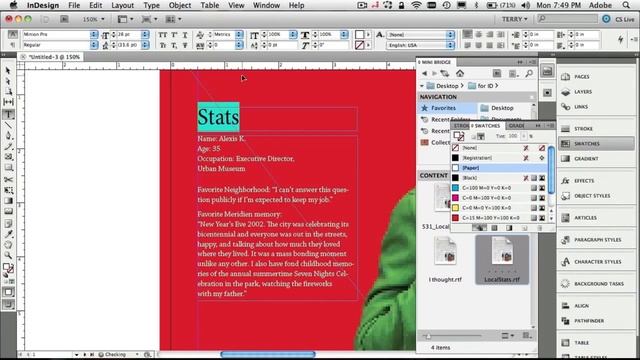Toggle Strikethrough formatting

[x=184, y=45]
